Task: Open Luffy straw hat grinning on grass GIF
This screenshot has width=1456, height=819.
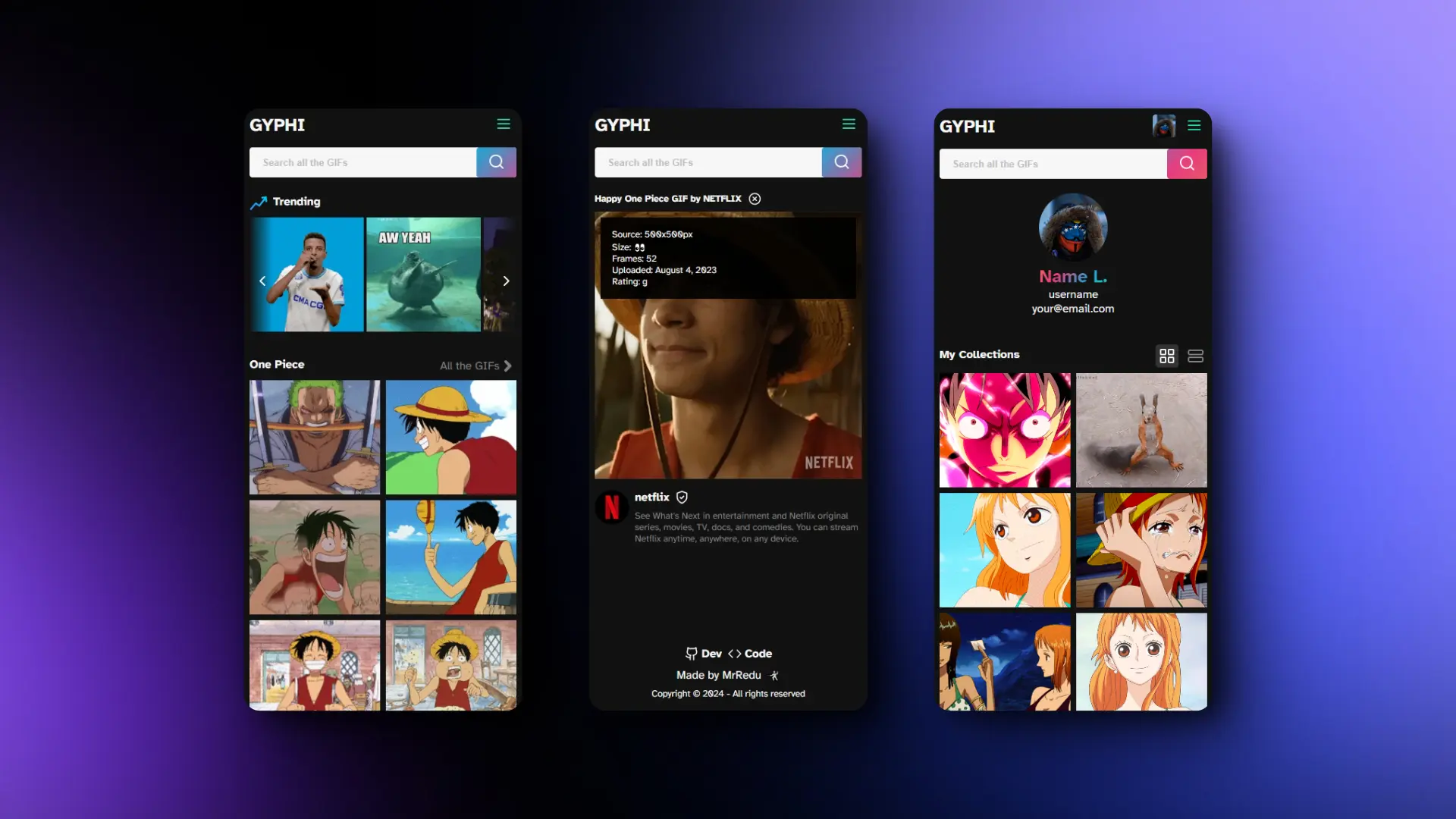Action: tap(451, 438)
